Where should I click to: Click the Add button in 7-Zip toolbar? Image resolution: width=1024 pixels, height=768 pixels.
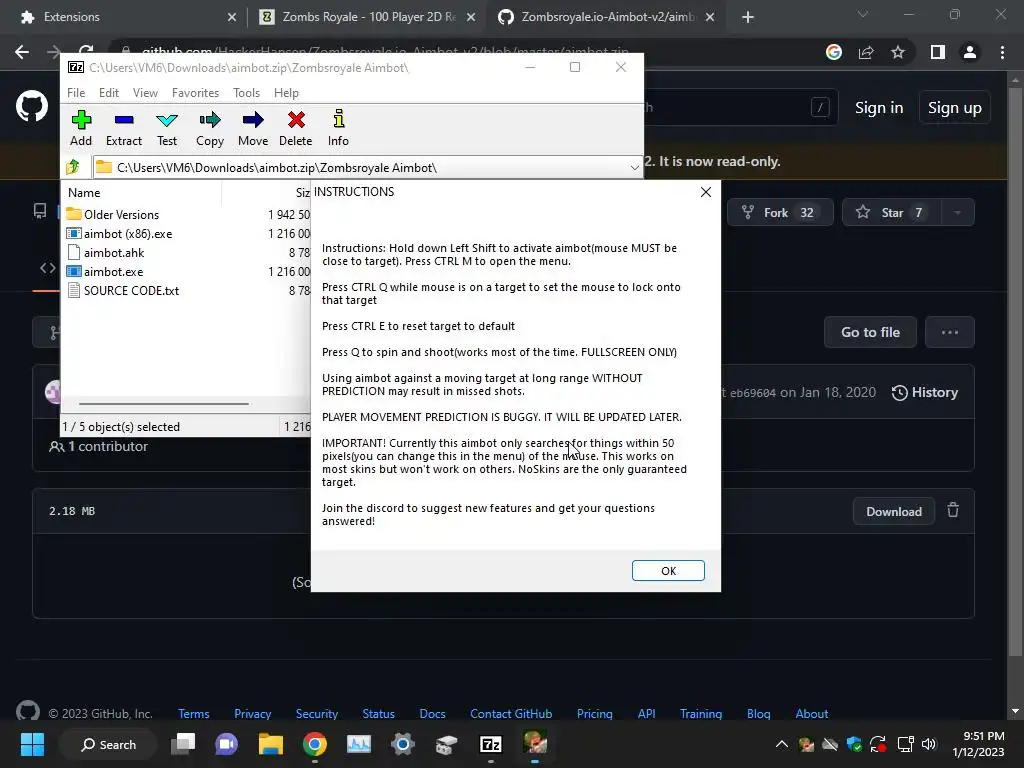[81, 129]
